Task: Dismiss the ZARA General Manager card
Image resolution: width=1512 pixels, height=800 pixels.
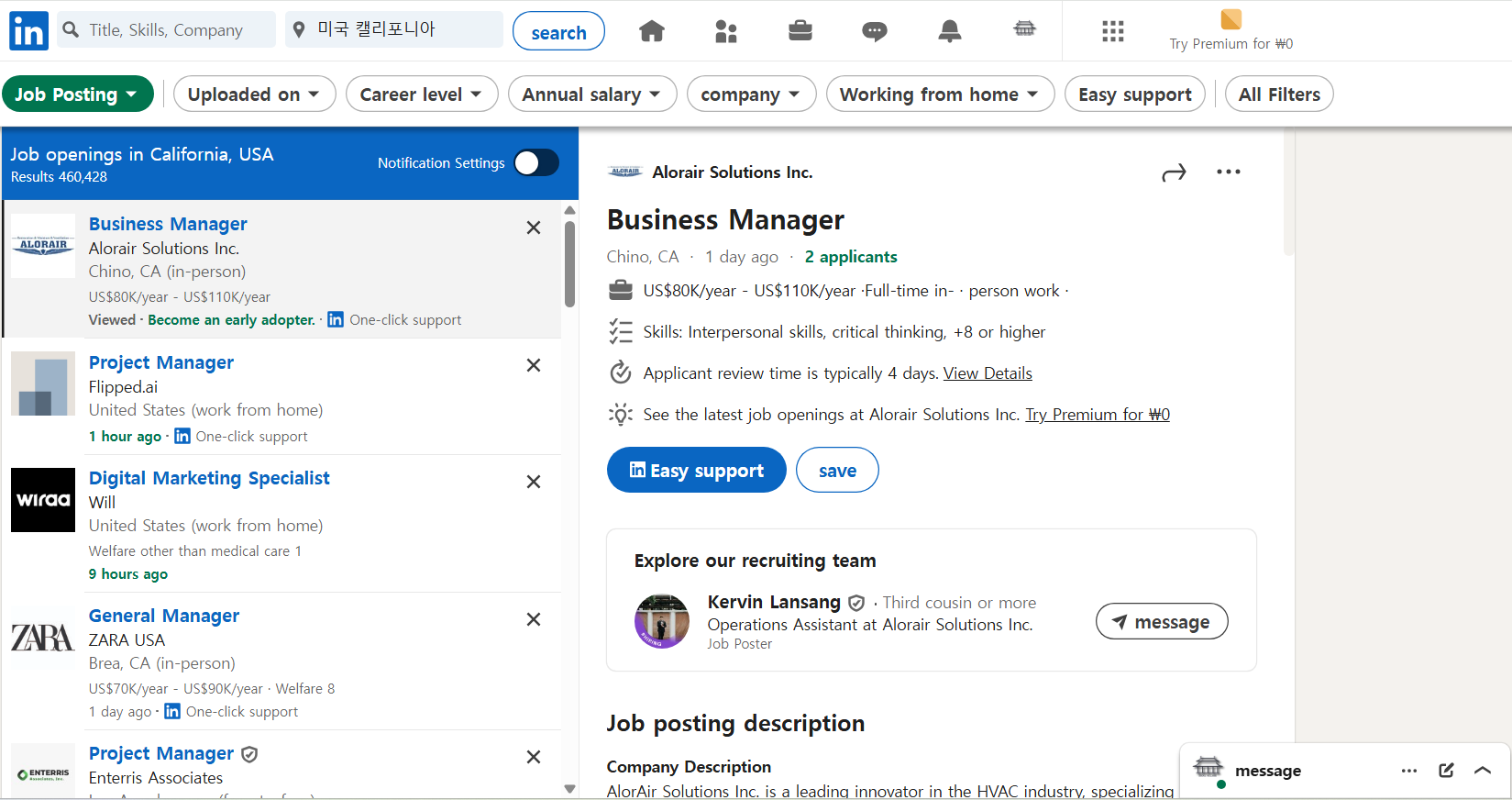Action: tap(534, 619)
